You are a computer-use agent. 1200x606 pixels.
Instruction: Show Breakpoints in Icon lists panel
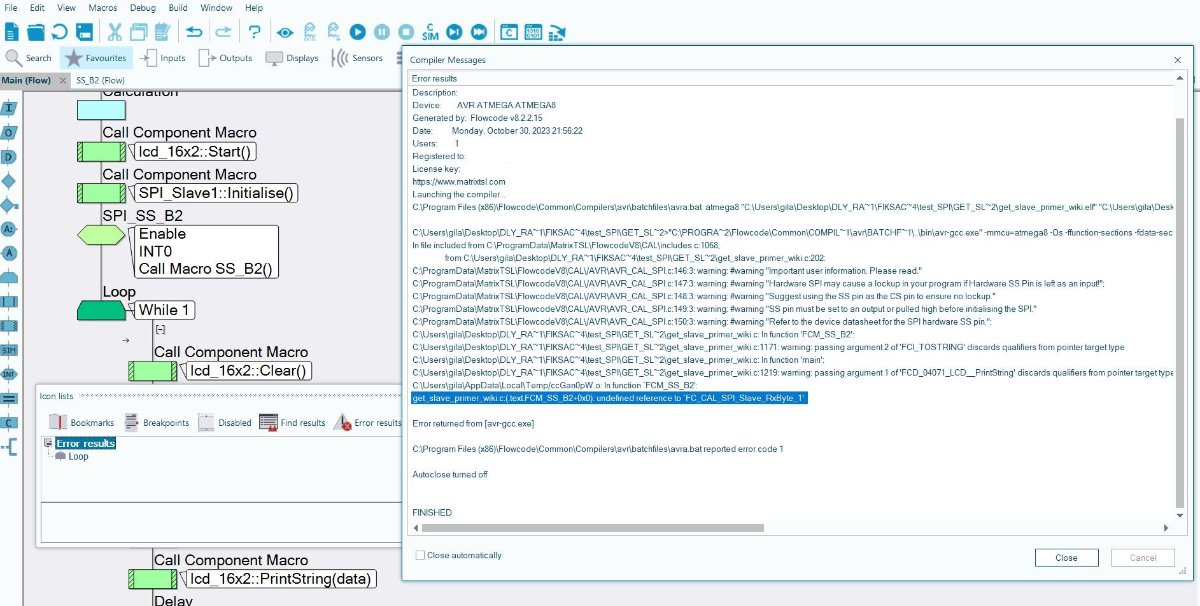[156, 423]
